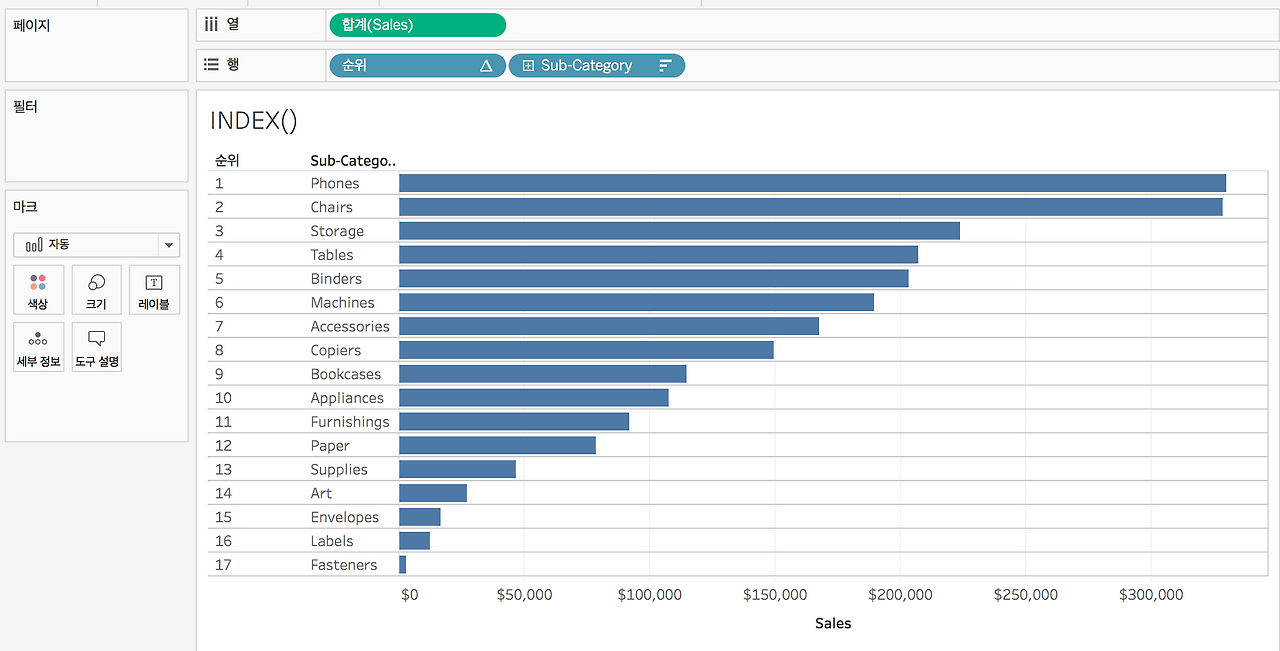Click the Copiers row label
Image resolution: width=1280 pixels, height=651 pixels.
coord(335,350)
